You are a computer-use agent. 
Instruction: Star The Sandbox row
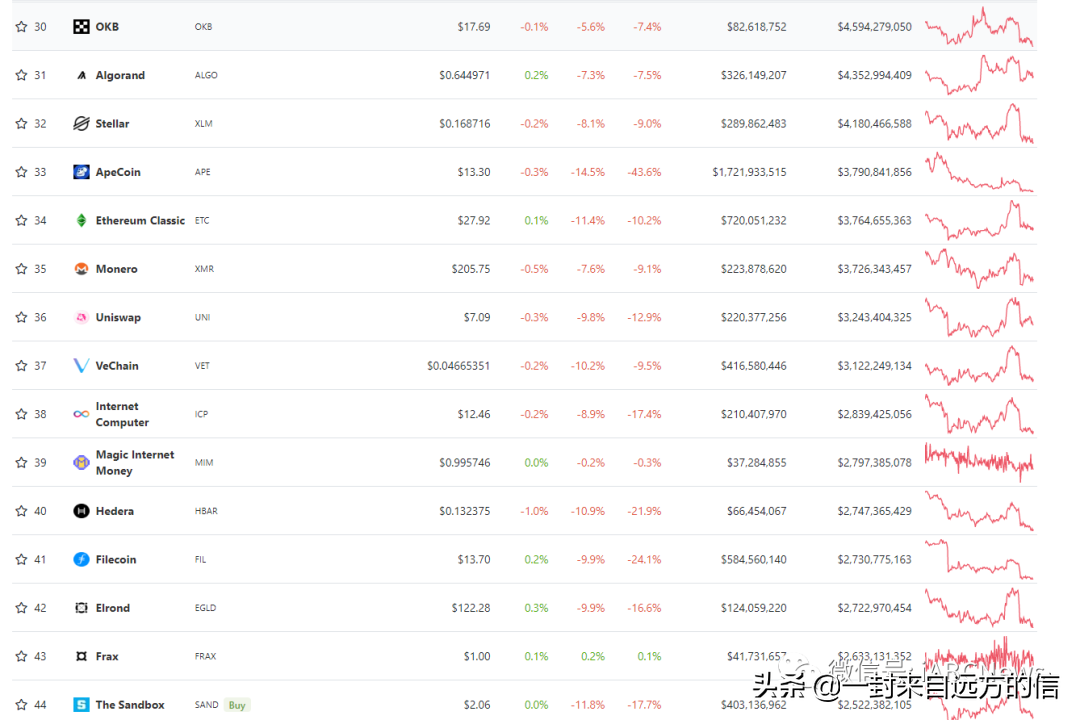point(20,704)
